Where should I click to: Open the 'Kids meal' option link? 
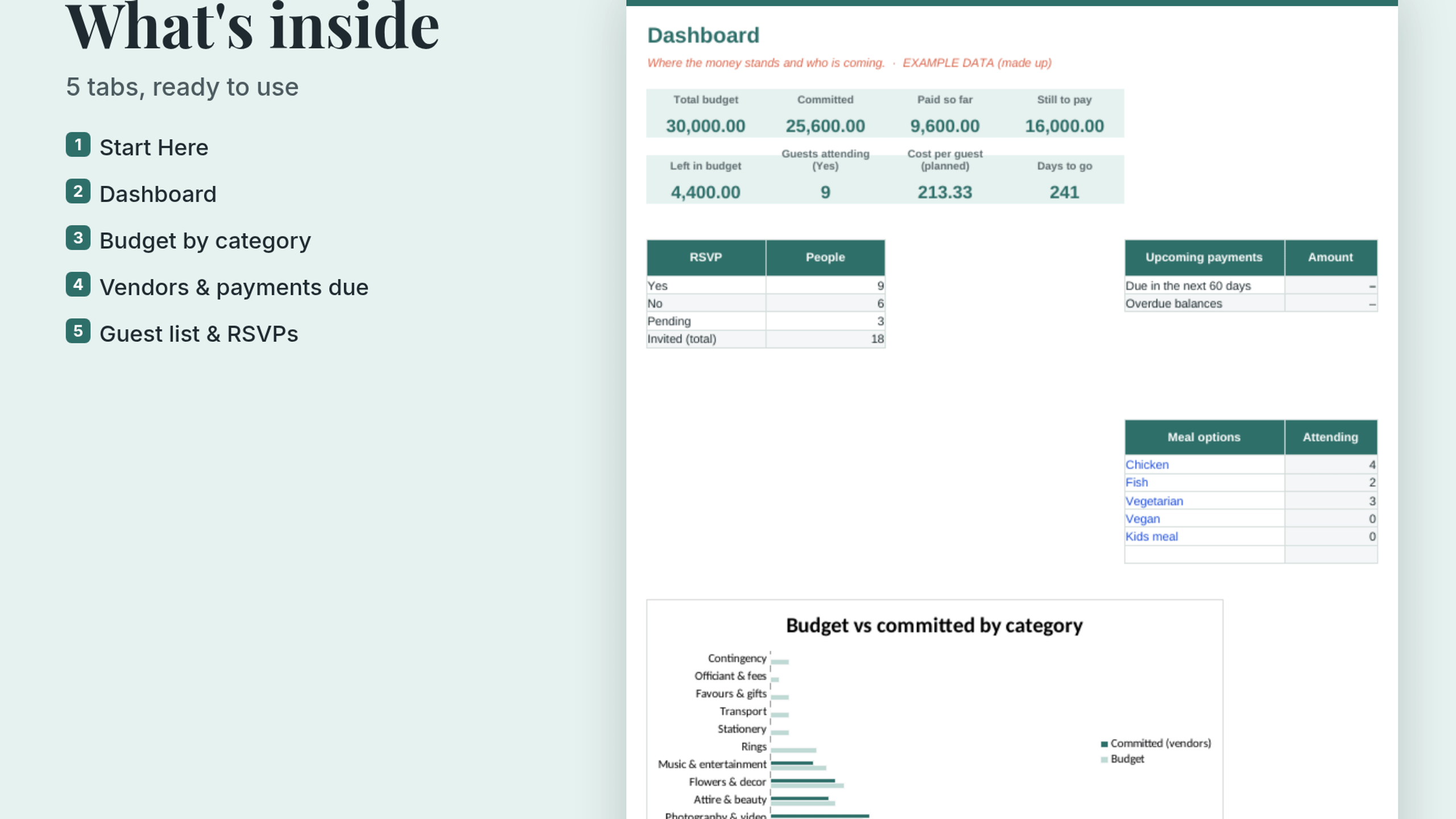(1152, 536)
